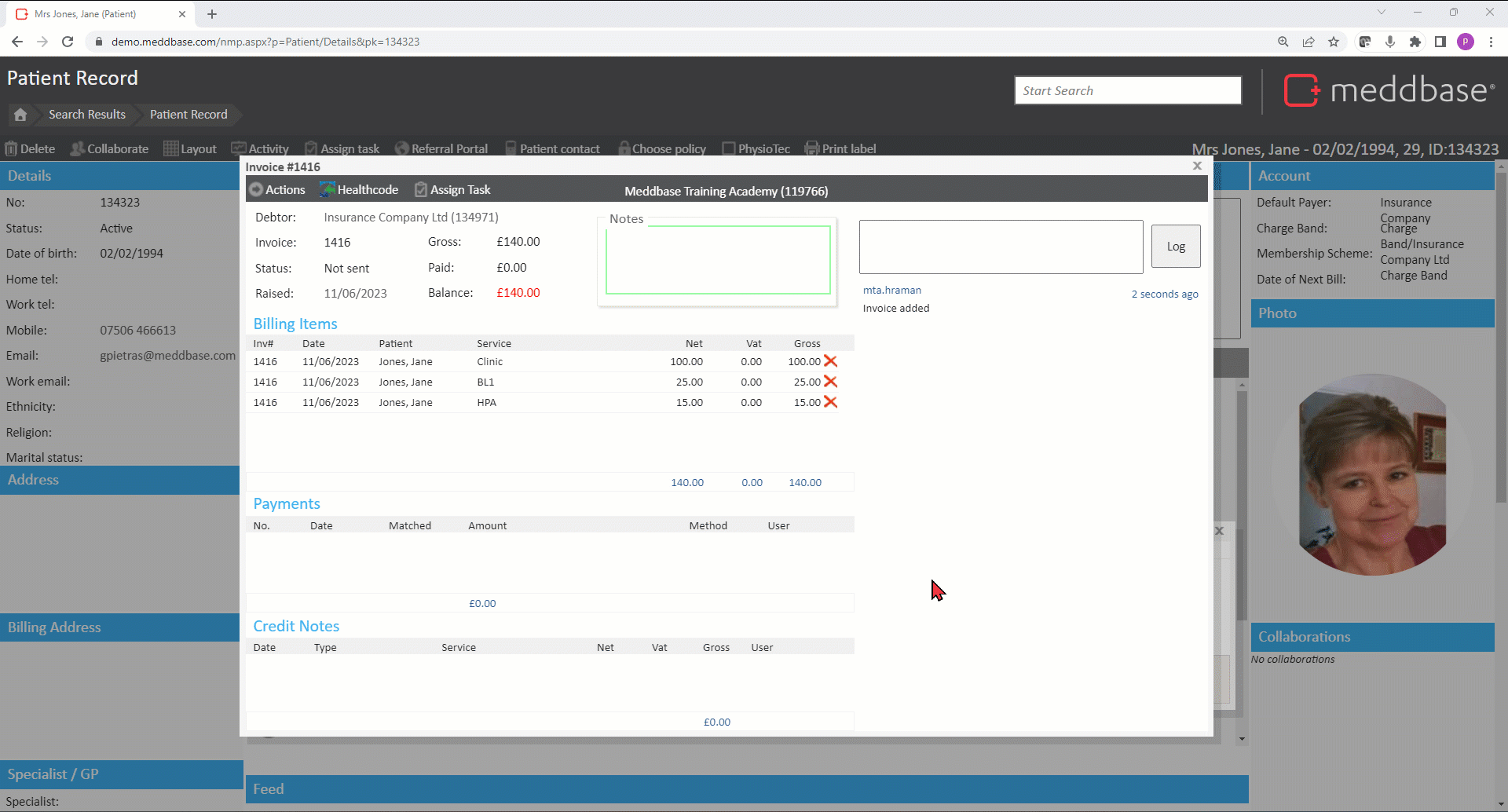Click the meddbase logo
Viewport: 1508px width, 812px height.
click(x=1389, y=90)
